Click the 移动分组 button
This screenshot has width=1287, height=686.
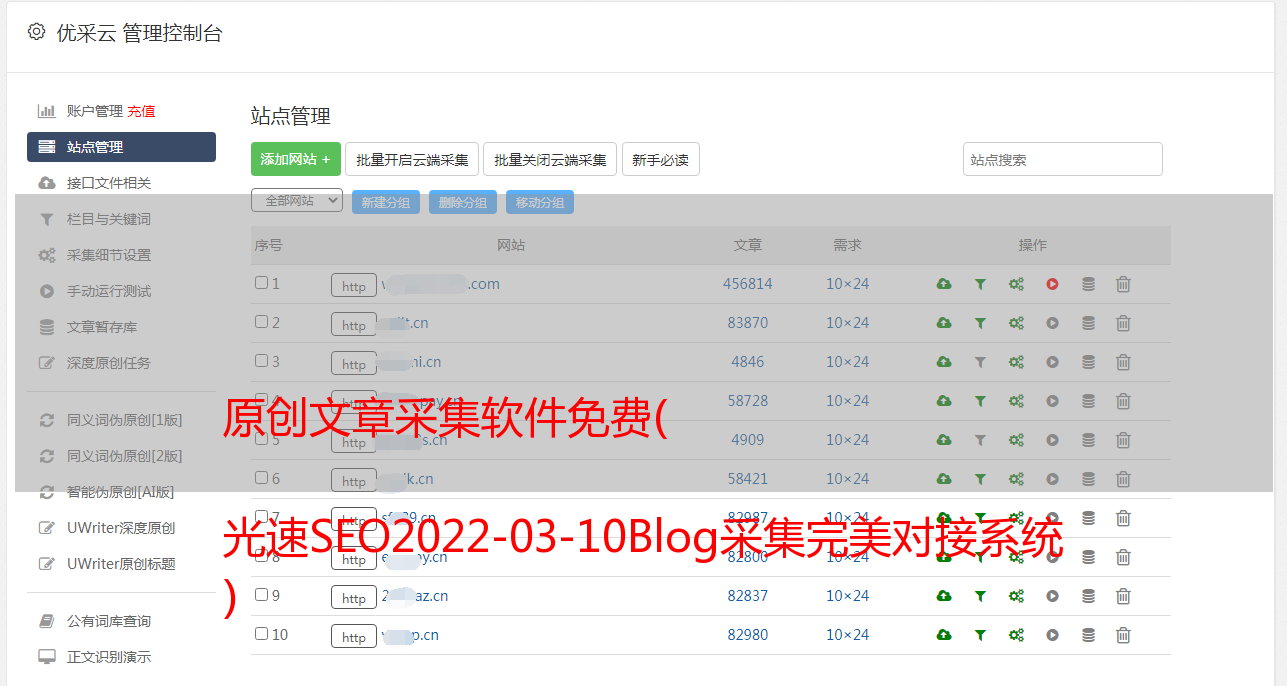(x=540, y=202)
